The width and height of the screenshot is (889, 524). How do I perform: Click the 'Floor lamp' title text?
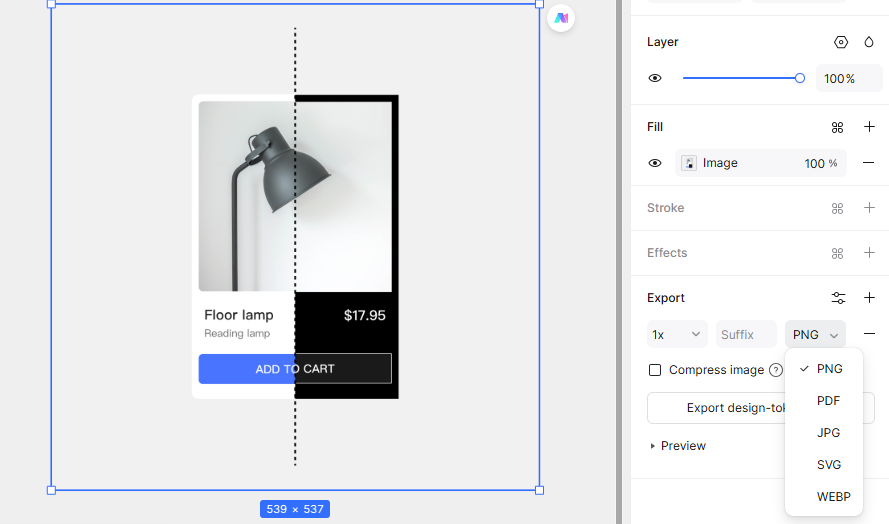point(239,315)
